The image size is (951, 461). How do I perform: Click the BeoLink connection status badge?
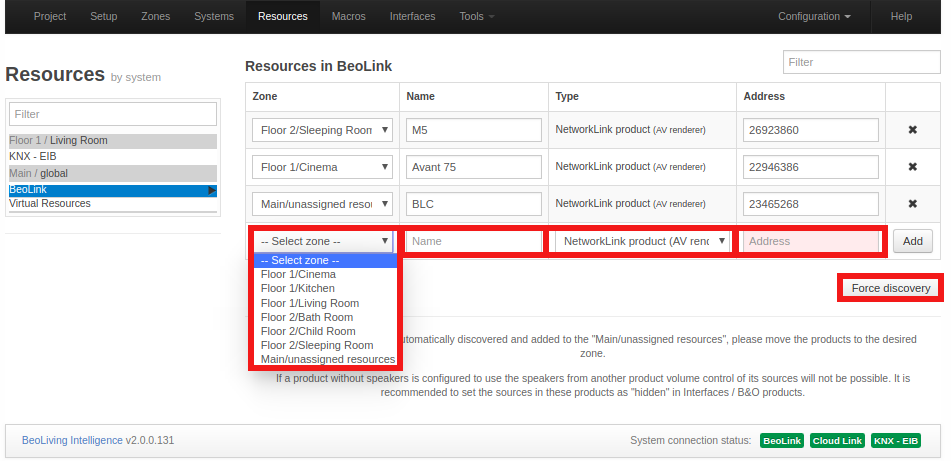tap(782, 441)
